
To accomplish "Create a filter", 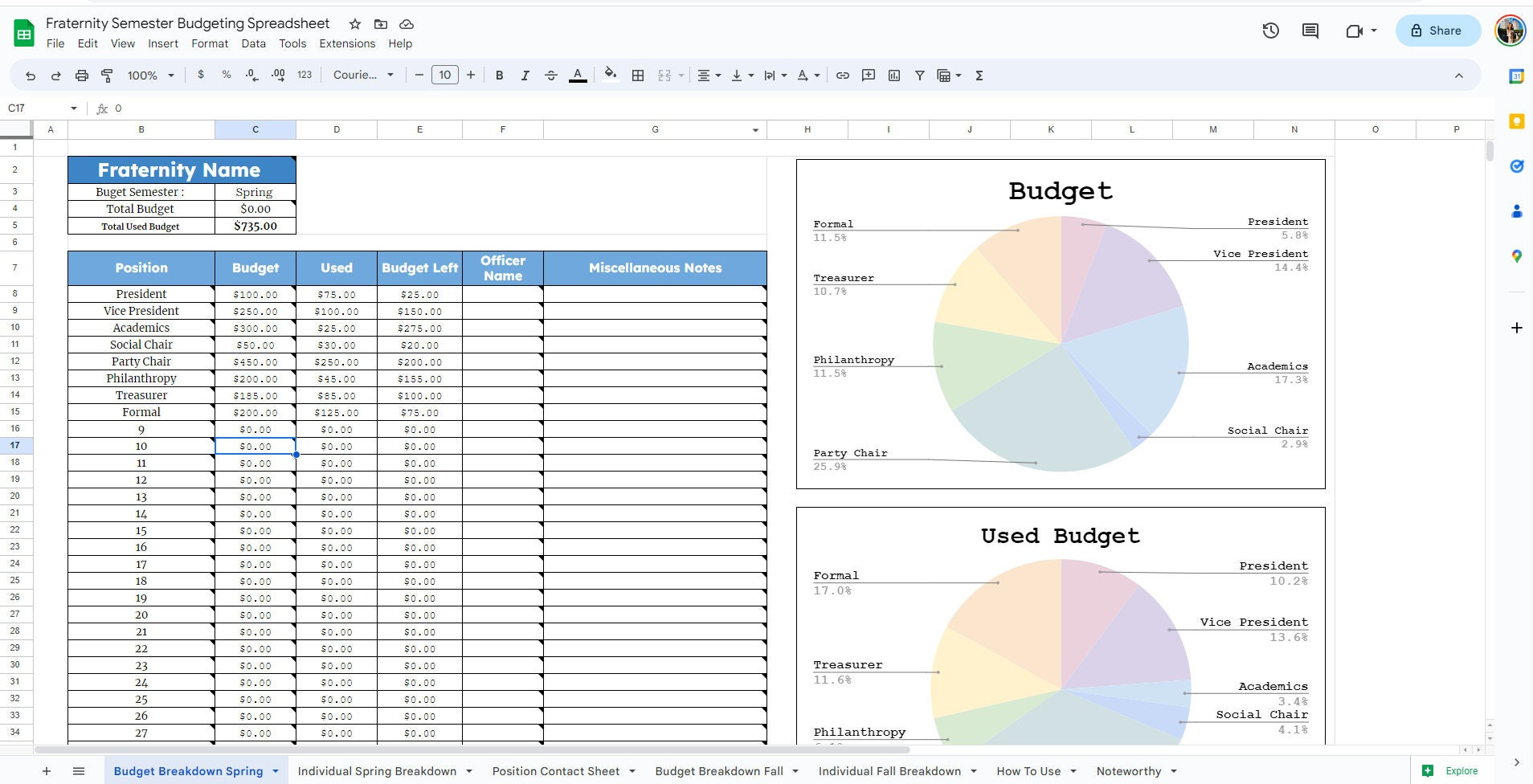I will (920, 76).
